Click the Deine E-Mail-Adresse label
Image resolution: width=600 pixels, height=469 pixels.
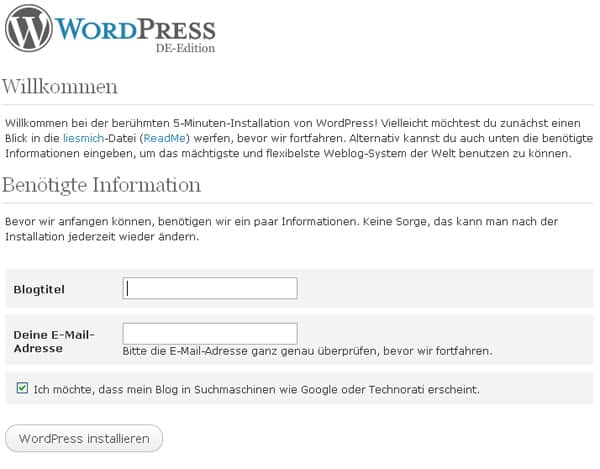click(x=54, y=342)
